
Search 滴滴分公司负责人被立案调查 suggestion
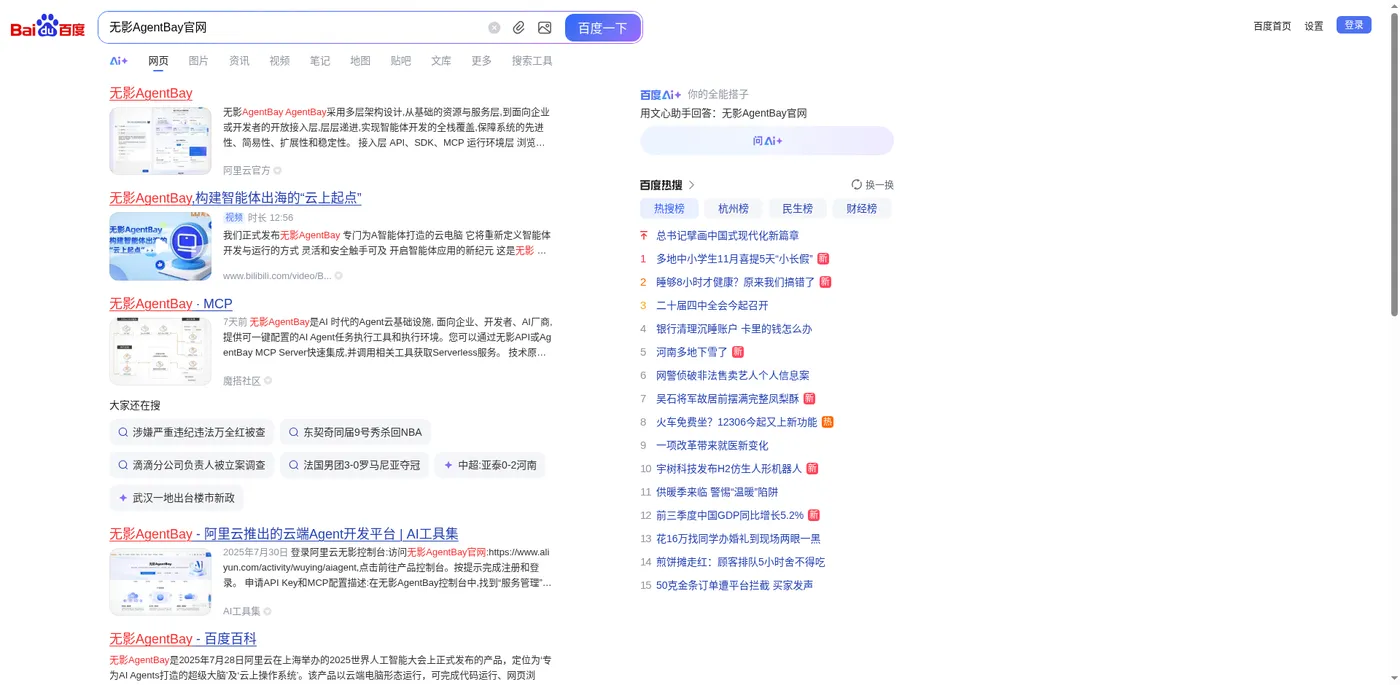[192, 465]
